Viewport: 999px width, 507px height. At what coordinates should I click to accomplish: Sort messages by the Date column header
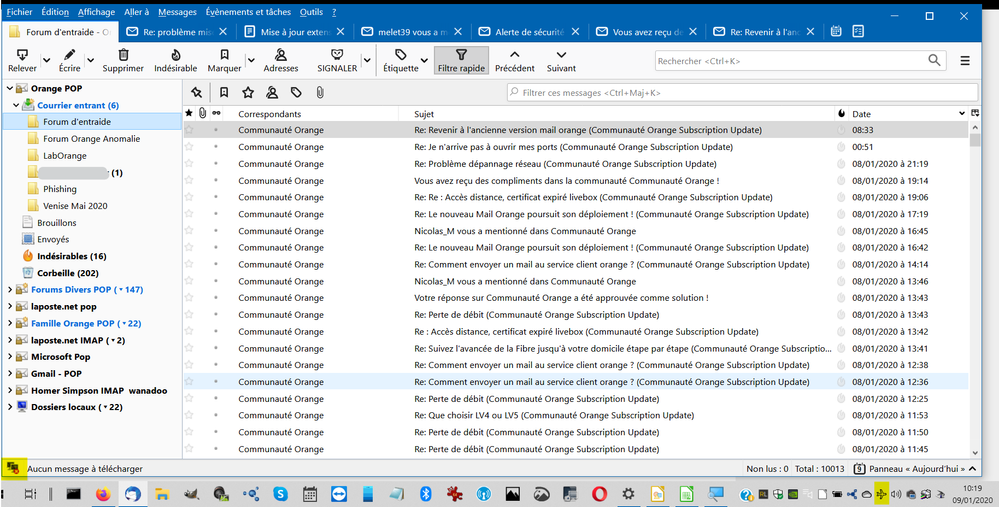861,114
